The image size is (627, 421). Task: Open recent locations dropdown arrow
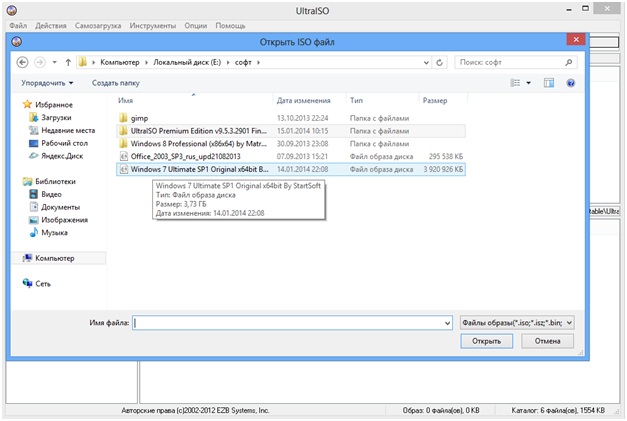[x=54, y=62]
